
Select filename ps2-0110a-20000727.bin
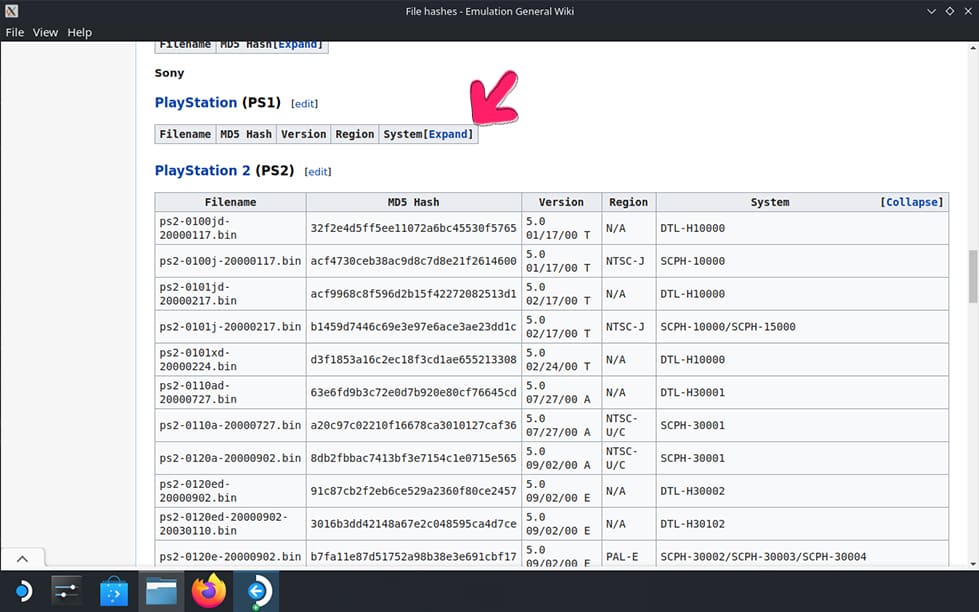point(230,425)
